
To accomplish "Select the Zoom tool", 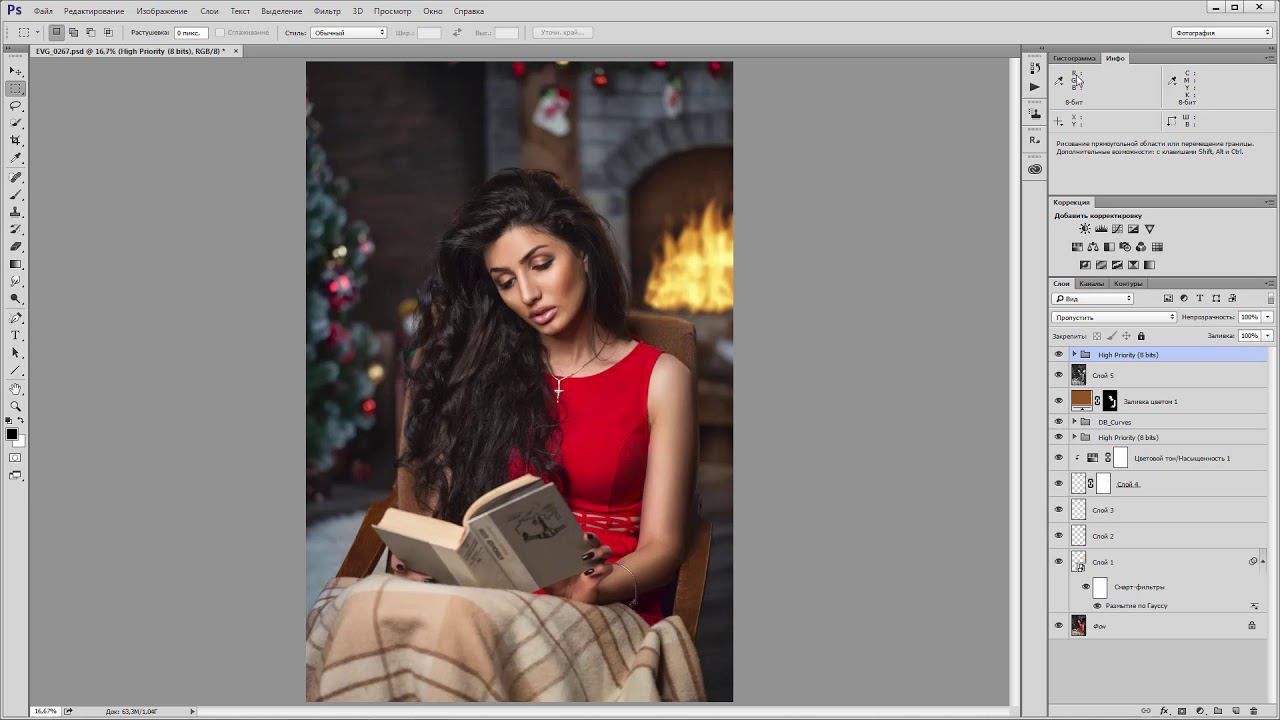I will pos(16,405).
